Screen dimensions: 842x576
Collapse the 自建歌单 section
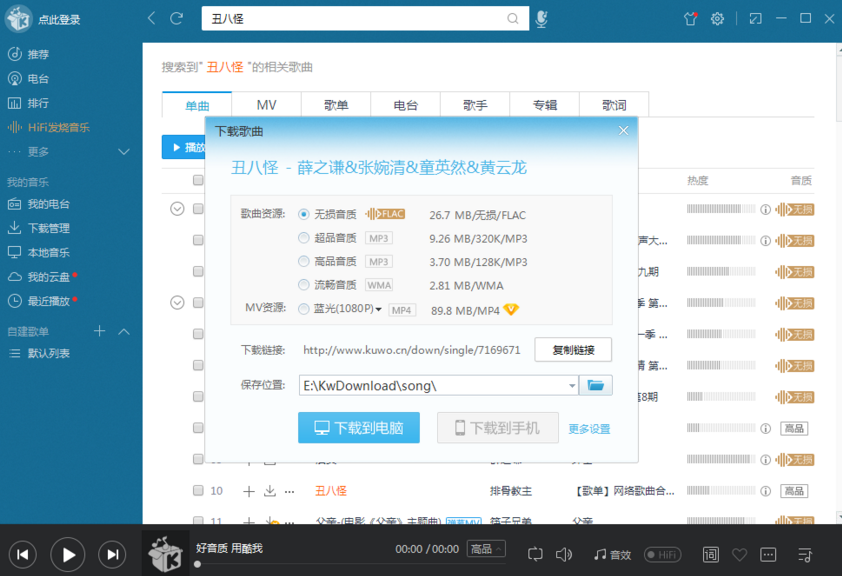[x=124, y=331]
